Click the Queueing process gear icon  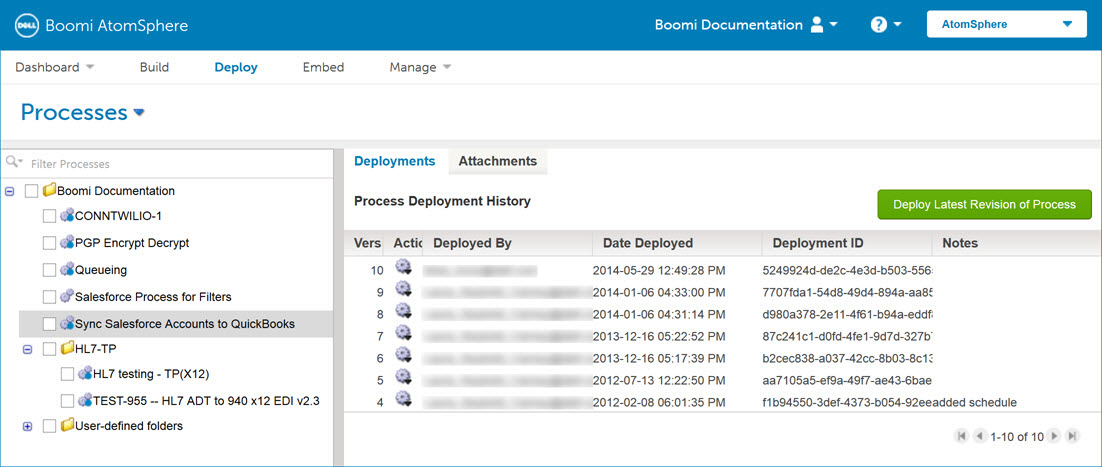tap(67, 269)
